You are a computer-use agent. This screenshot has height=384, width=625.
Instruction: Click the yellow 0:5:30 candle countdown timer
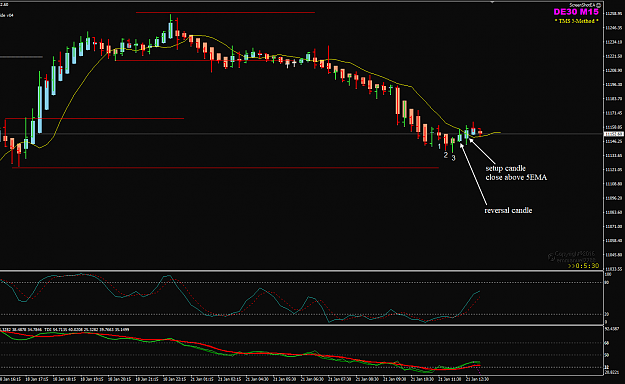click(584, 266)
